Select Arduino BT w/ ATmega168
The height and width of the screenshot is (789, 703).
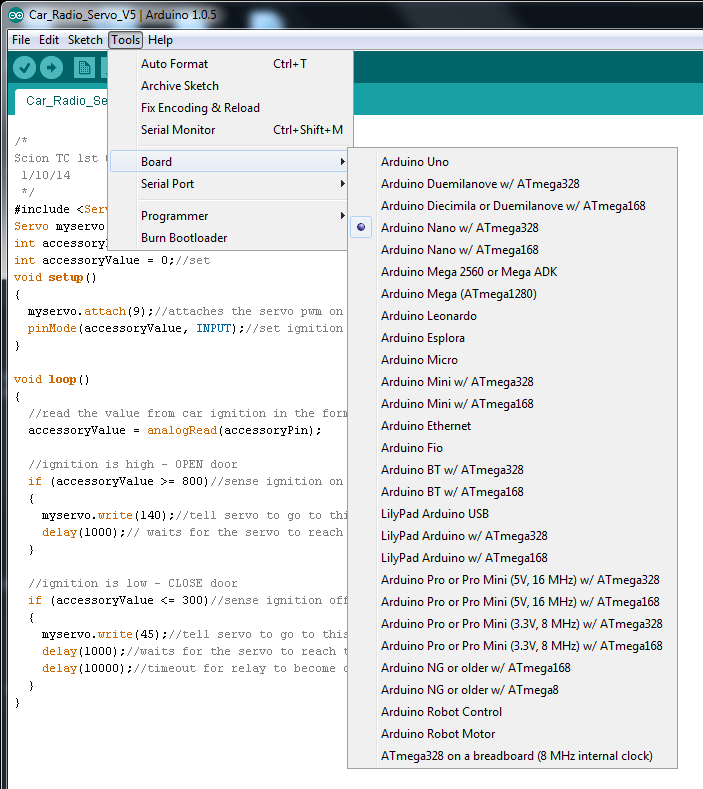click(512, 492)
